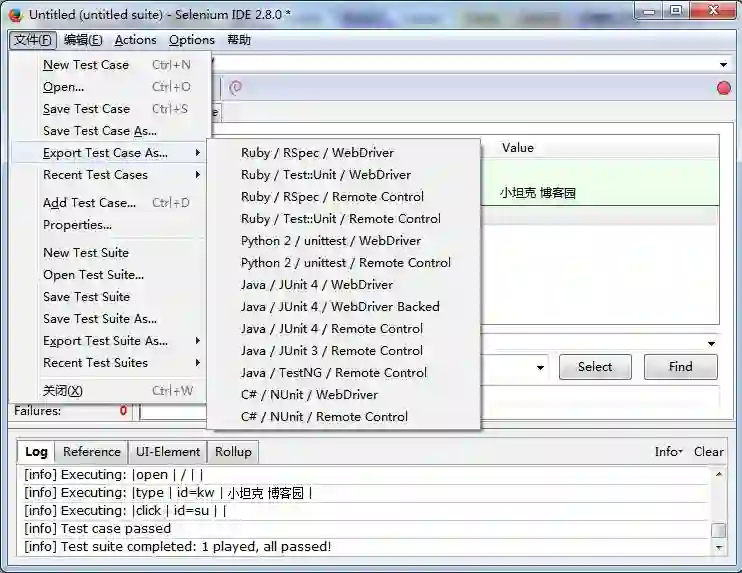Open the 帮助 menu
The image size is (742, 573).
(x=239, y=40)
